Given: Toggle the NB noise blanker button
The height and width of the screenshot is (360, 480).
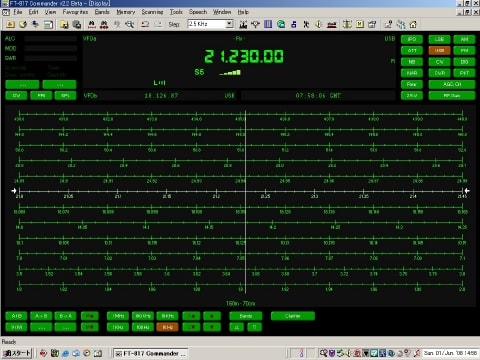Looking at the screenshot, I should click(x=412, y=62).
